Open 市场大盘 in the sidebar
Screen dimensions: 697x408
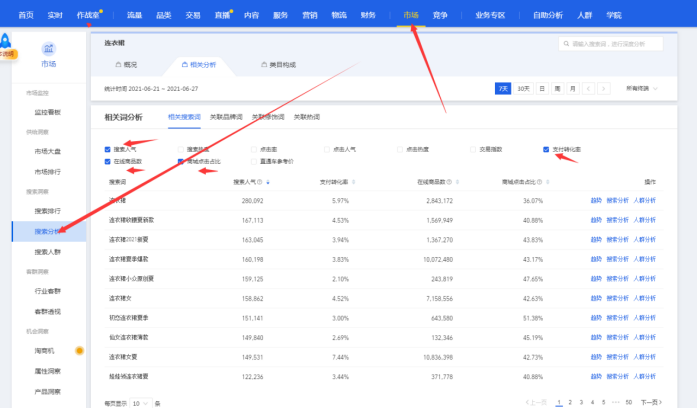[48, 151]
